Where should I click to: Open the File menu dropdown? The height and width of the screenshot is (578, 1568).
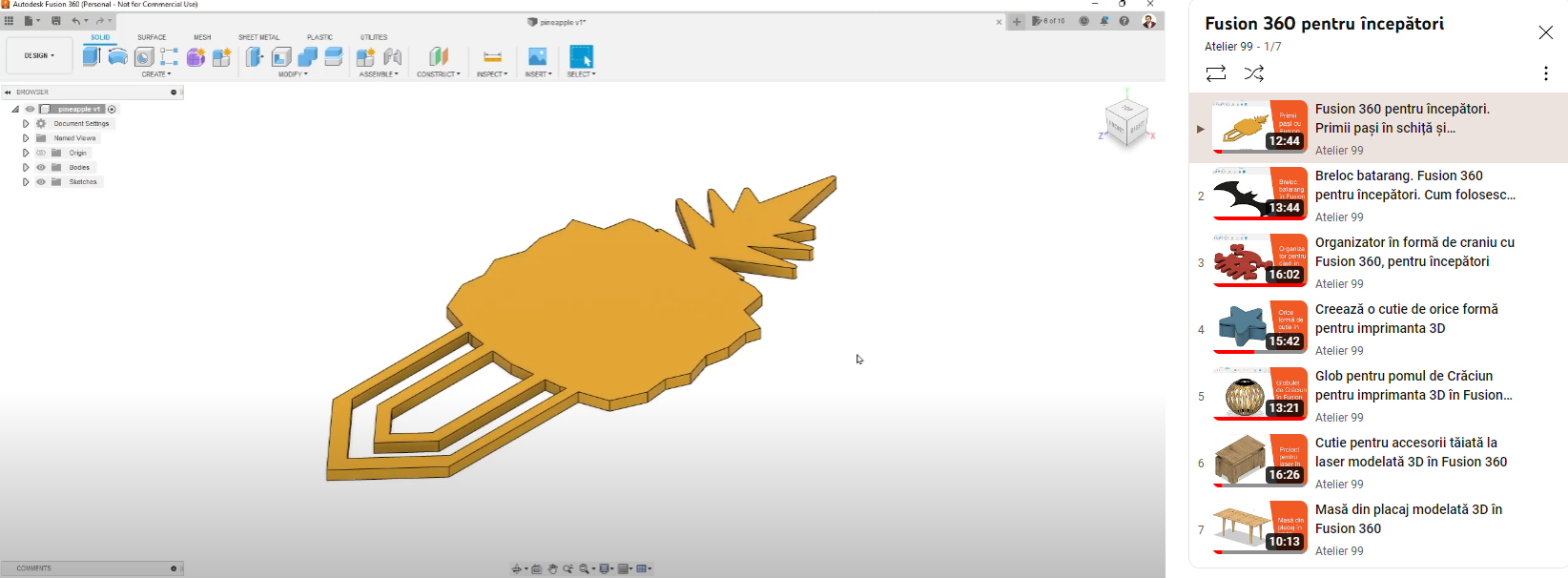tap(32, 20)
